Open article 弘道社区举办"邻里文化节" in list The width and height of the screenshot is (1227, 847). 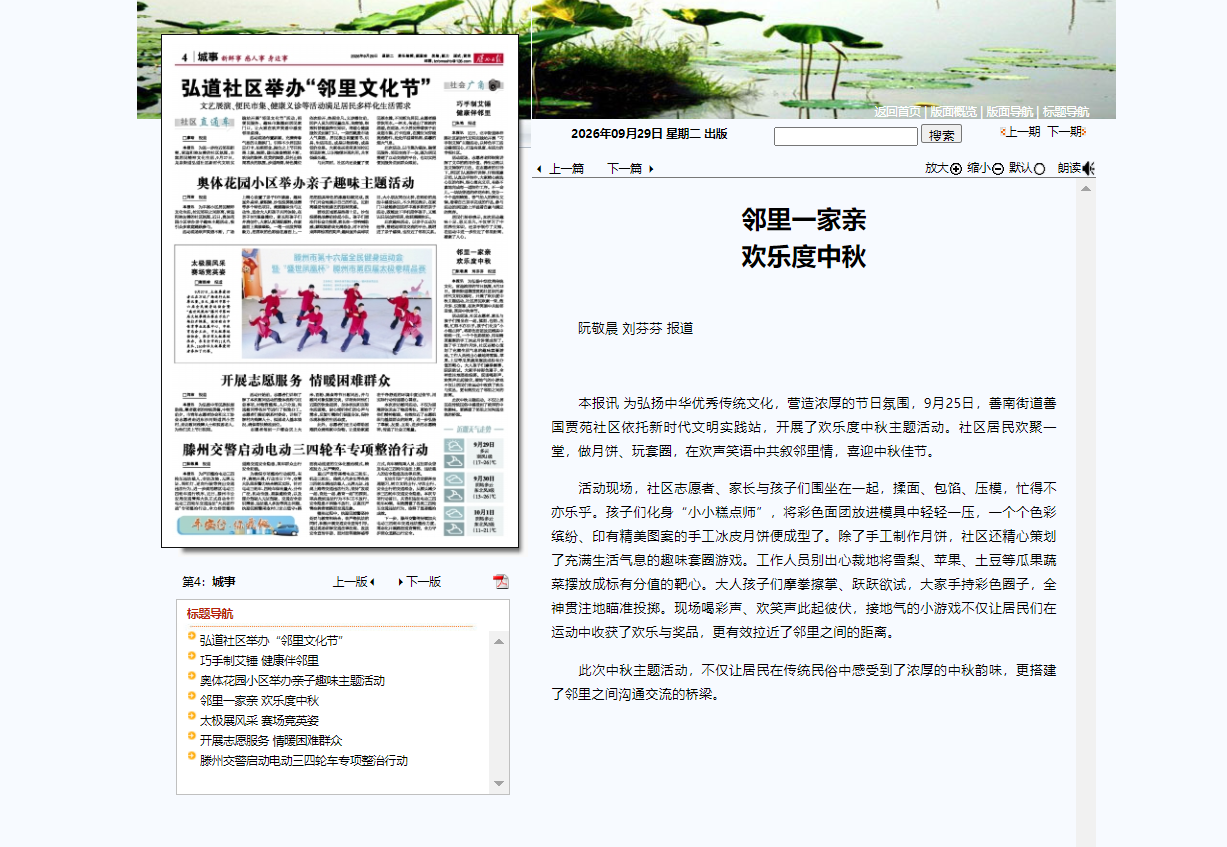click(x=272, y=640)
